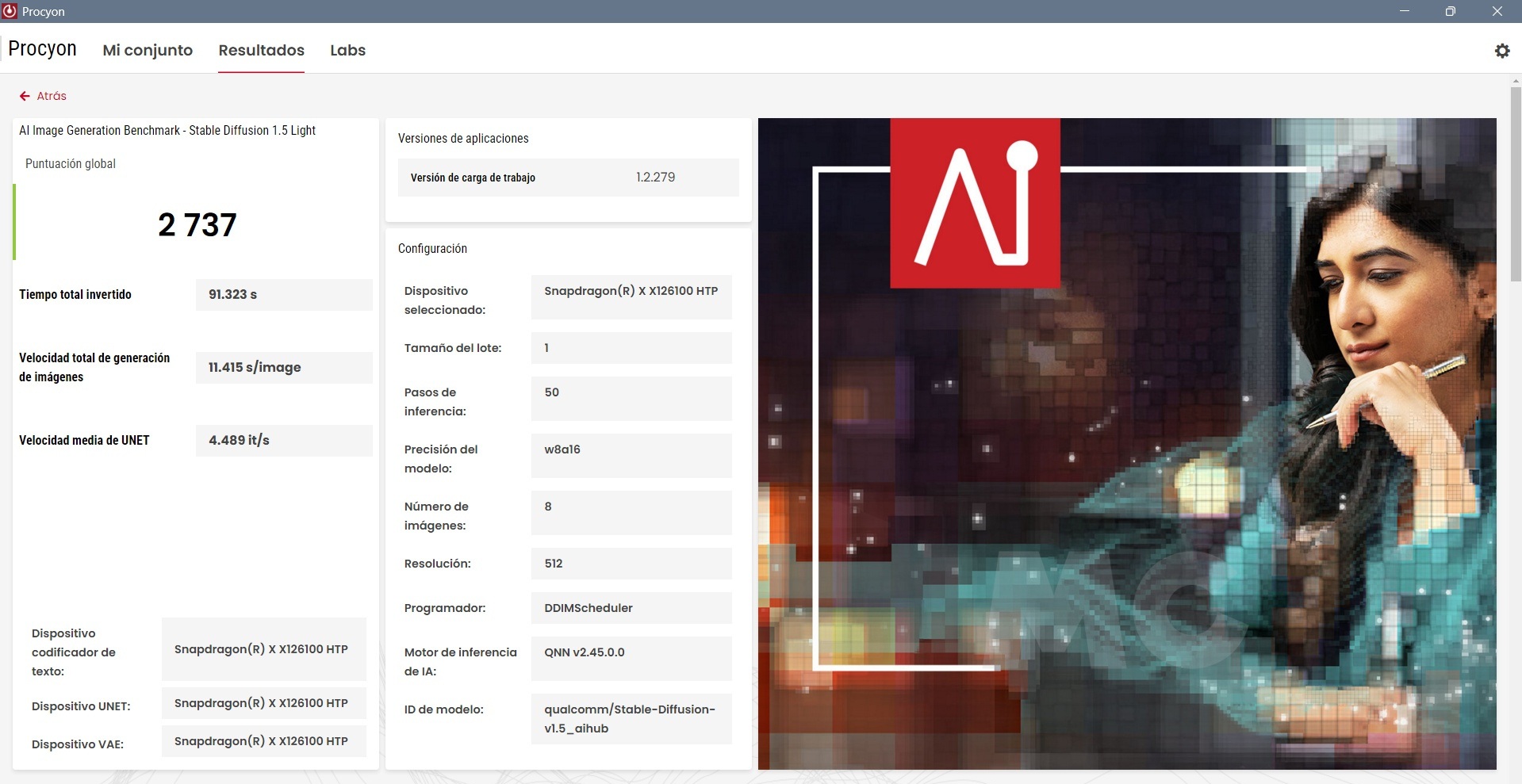Click the Velocidad media de UNET label
This screenshot has height=784, width=1522.
84,441
